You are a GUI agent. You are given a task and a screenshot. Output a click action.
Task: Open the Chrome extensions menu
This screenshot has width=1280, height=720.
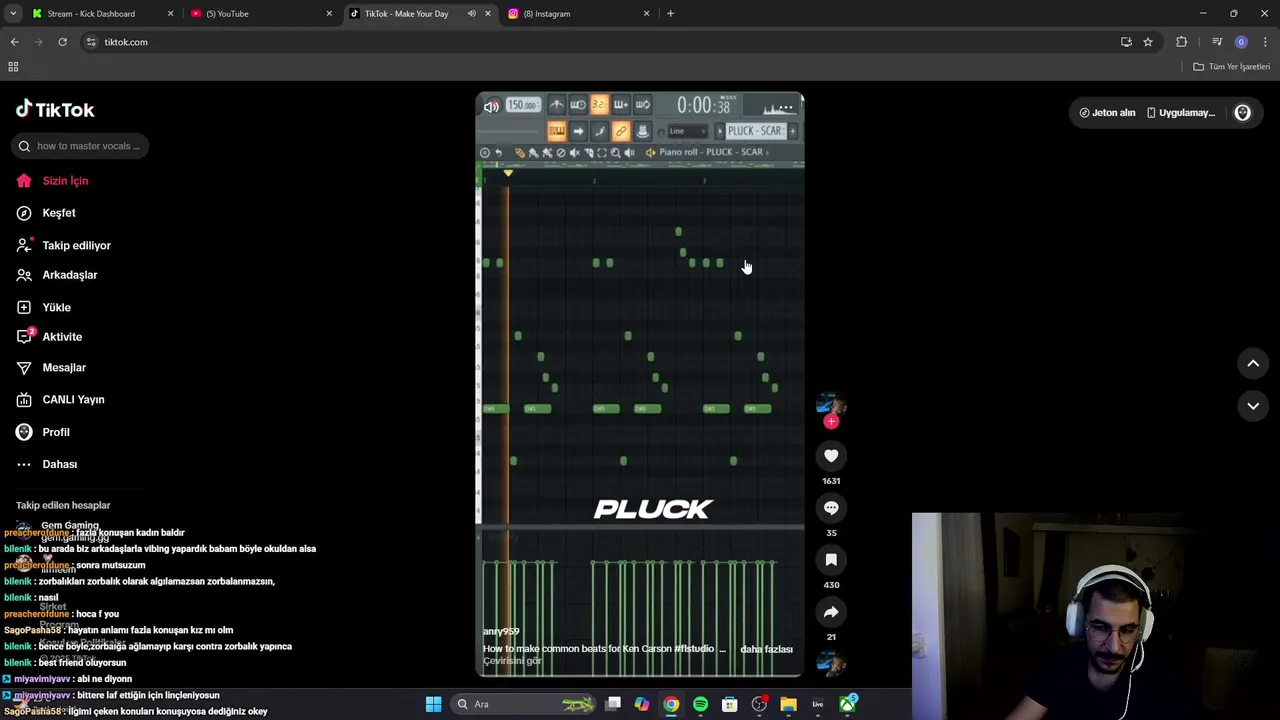tap(1182, 42)
